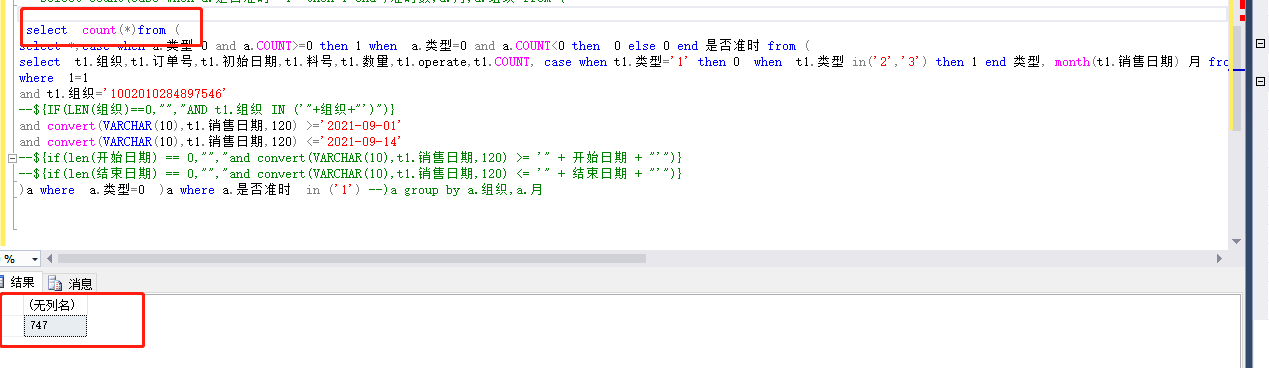Switch to the 消息 messages tab
The height and width of the screenshot is (368, 1269).
click(x=71, y=284)
